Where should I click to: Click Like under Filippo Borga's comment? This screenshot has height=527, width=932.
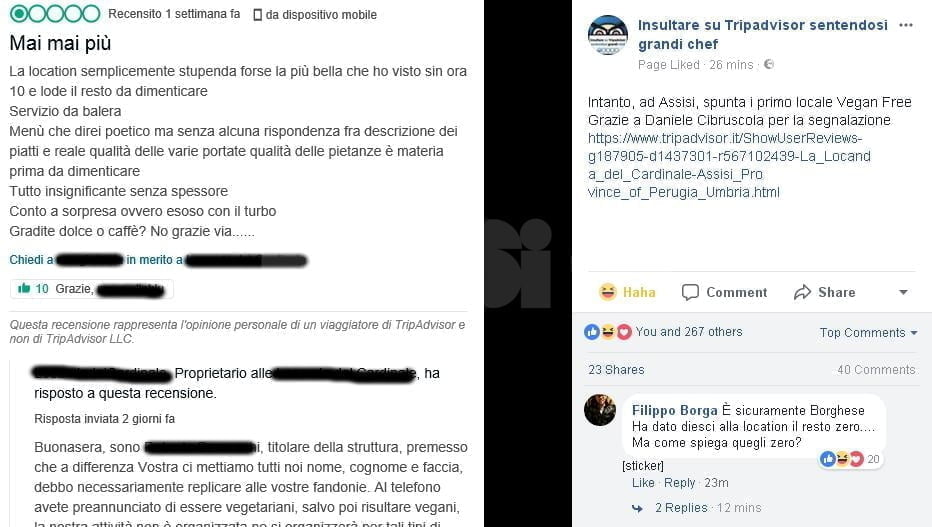click(643, 482)
